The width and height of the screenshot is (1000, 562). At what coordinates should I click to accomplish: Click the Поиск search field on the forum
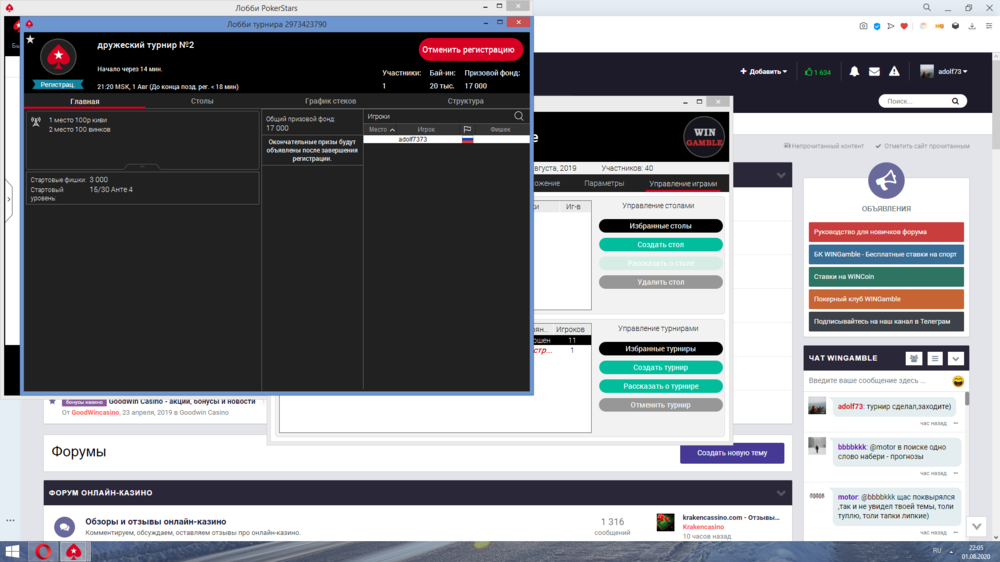click(915, 101)
